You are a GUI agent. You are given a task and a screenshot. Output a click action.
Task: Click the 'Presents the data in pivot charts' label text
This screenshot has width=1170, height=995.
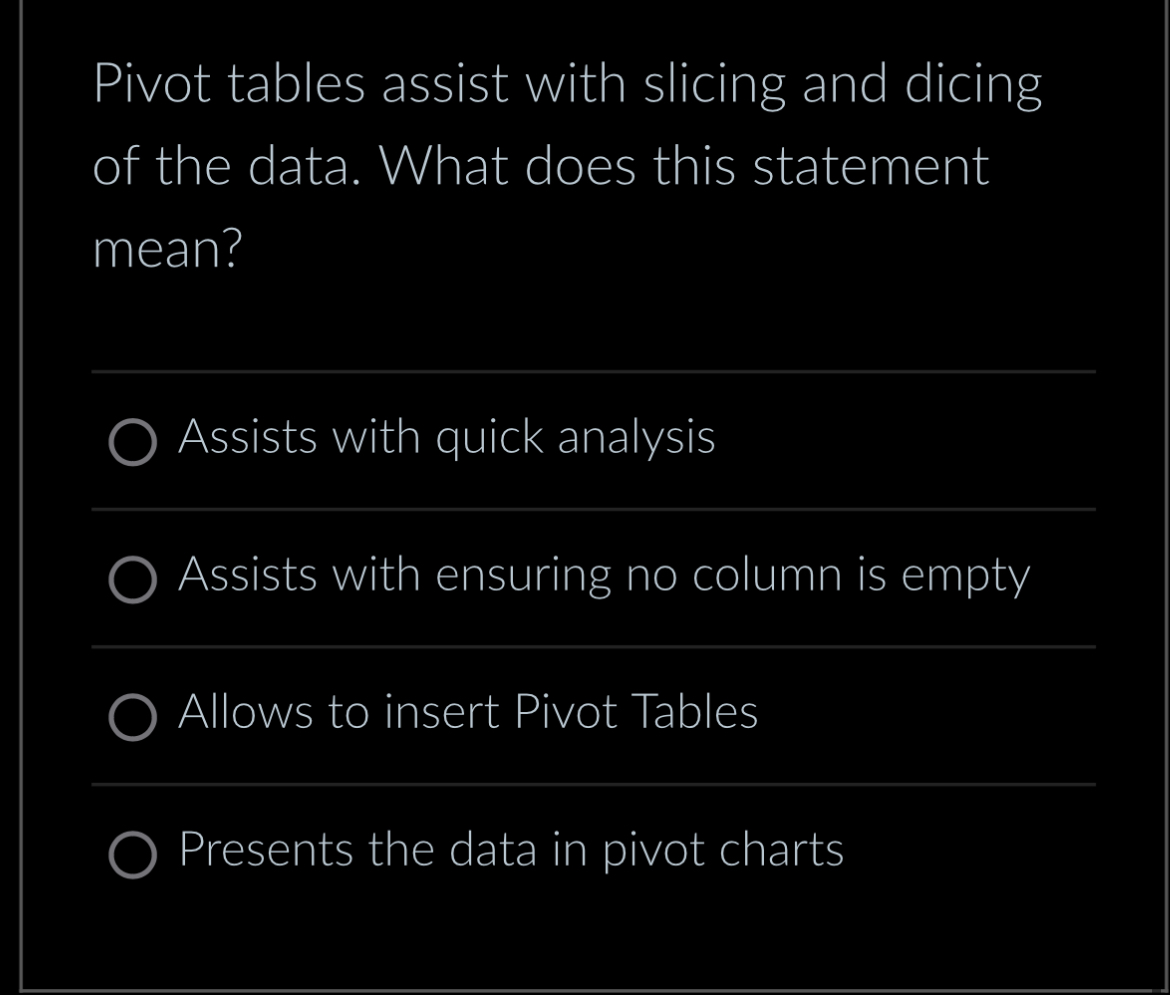point(511,850)
